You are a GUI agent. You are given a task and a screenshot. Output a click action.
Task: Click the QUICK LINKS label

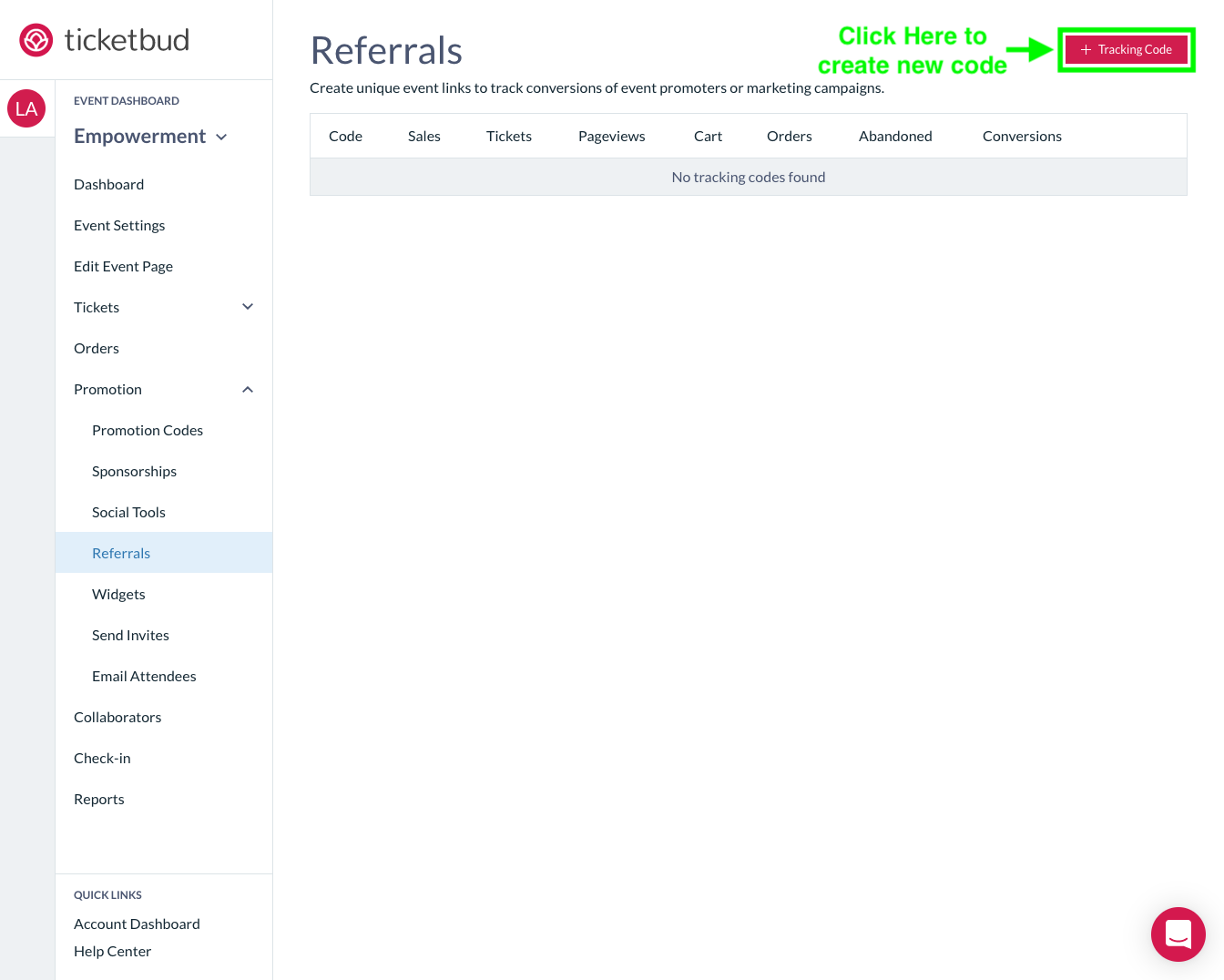pyautogui.click(x=107, y=895)
